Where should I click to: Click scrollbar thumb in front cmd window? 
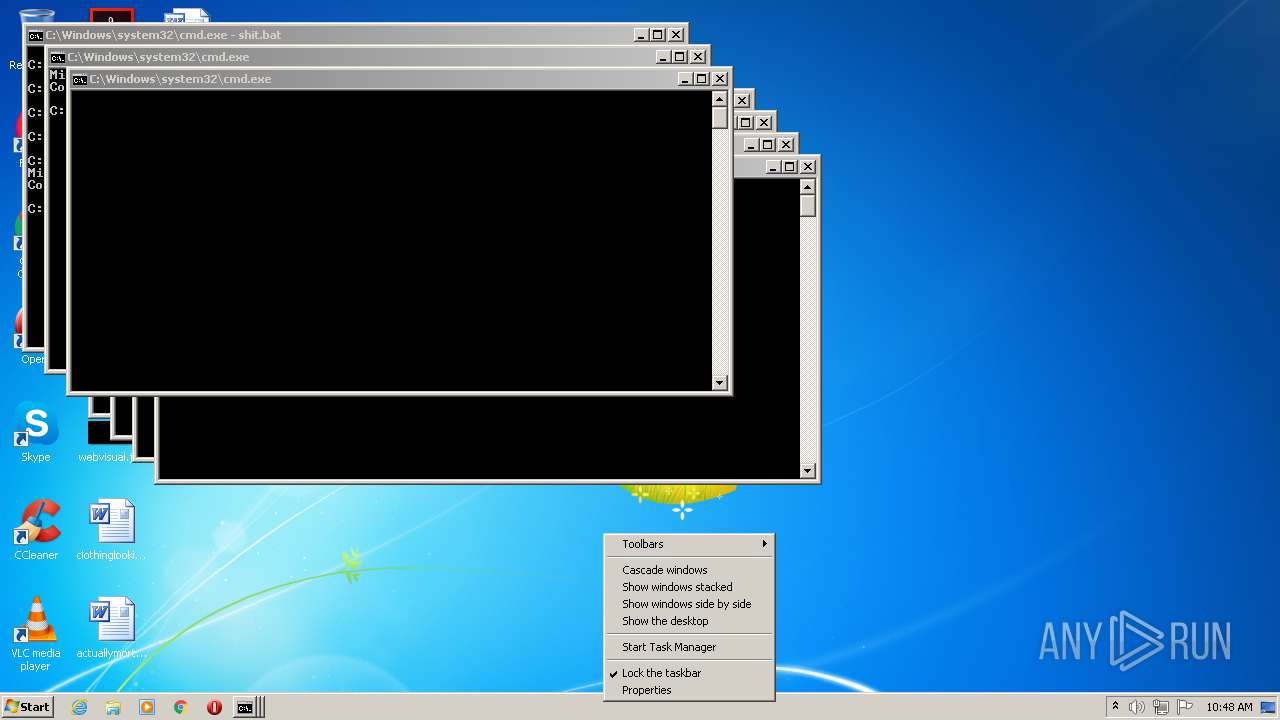tap(719, 117)
